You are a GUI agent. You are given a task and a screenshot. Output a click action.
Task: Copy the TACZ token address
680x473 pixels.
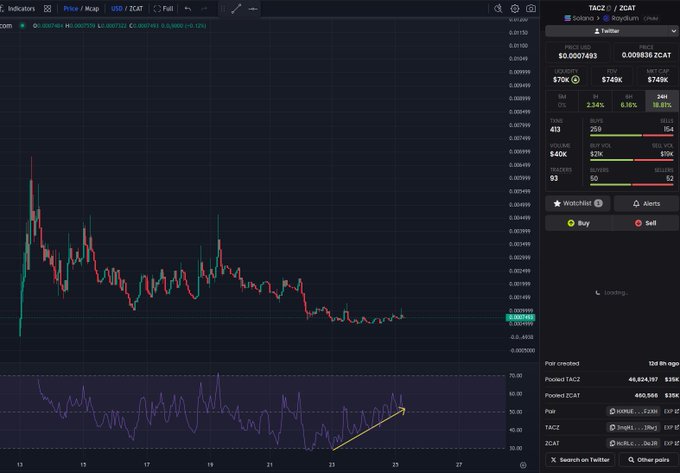tap(633, 427)
